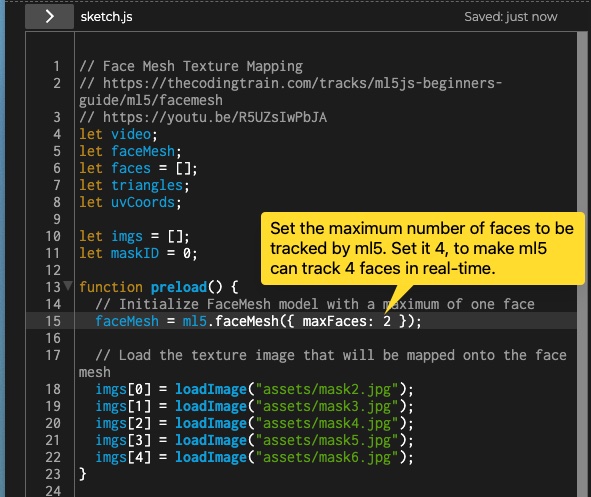
Task: Click 'let imgs = [];' on line 10
Action: click(135, 236)
